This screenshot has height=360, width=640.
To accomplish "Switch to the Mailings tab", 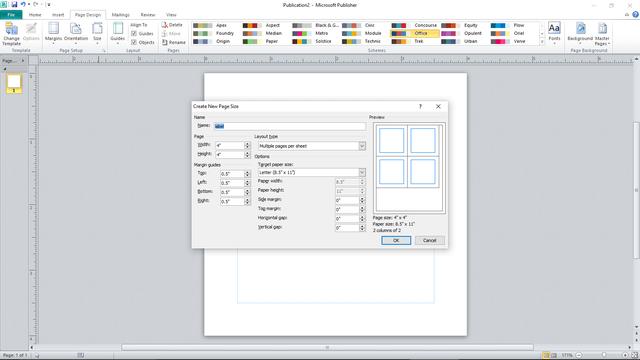I will [120, 15].
